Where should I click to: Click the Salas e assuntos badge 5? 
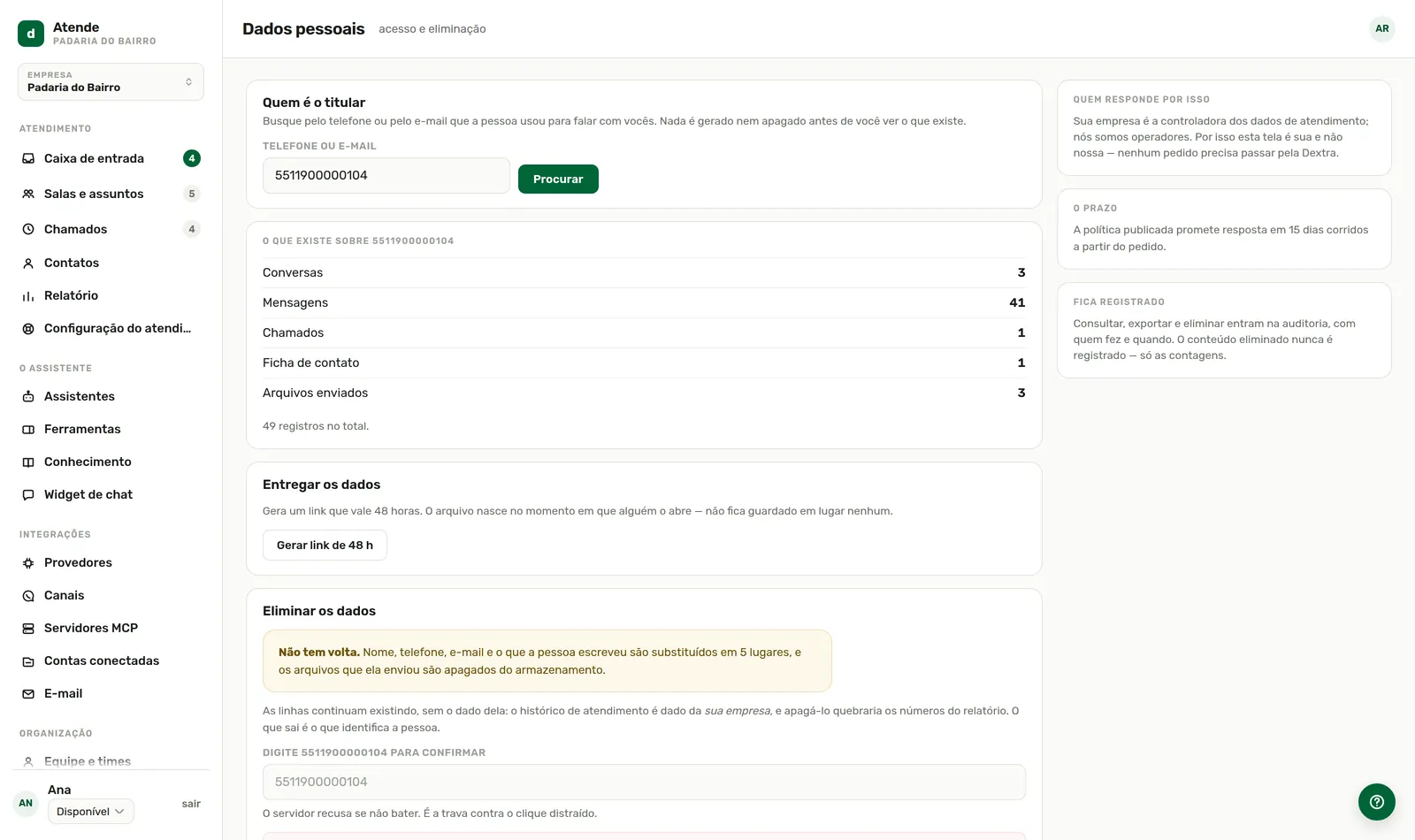[x=192, y=194]
